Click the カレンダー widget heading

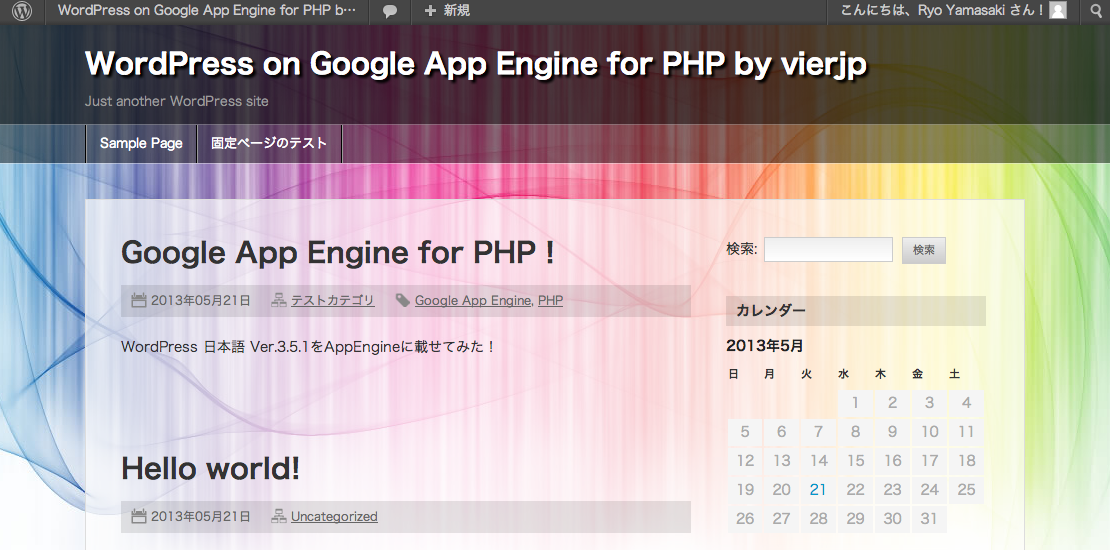point(856,311)
